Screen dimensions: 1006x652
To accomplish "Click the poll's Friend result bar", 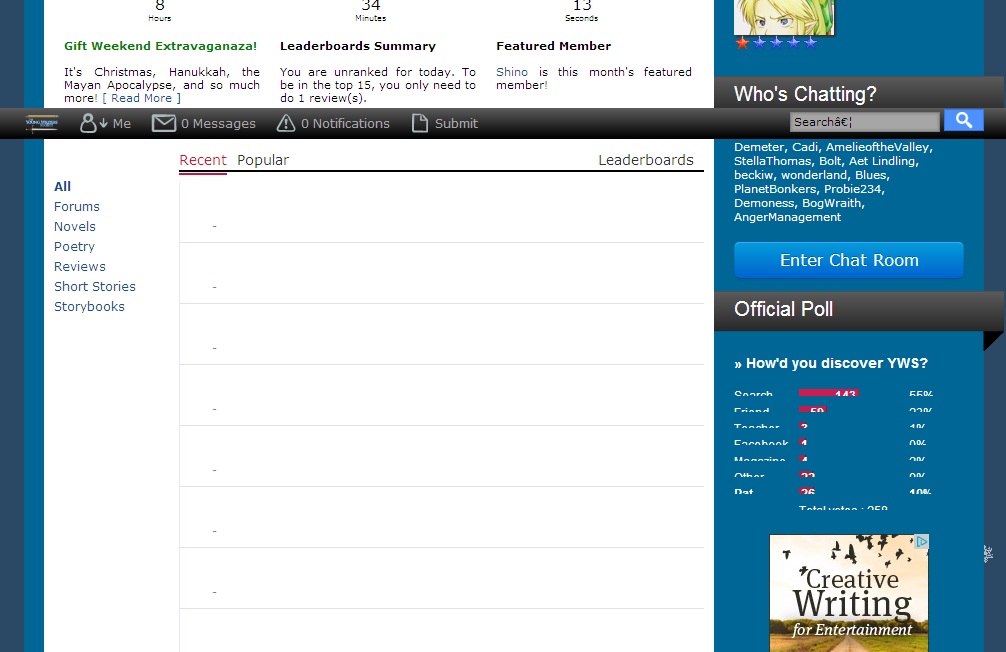I will click(813, 409).
